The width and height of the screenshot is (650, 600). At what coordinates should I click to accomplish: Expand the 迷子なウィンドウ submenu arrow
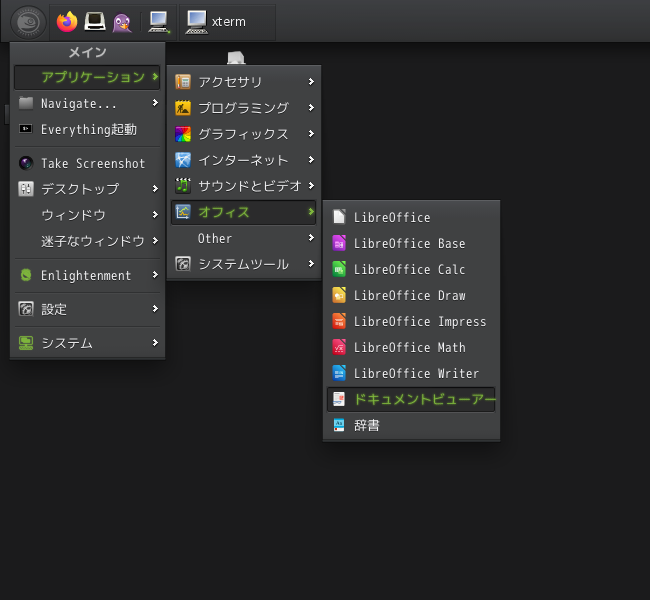(155, 240)
